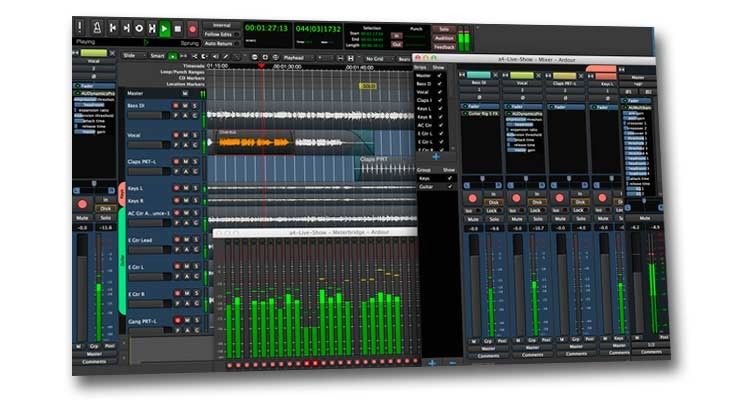Screen dimensions: 750x400
Task: Hide the mixer Bass DI strip with X
Action: click(x=496, y=75)
